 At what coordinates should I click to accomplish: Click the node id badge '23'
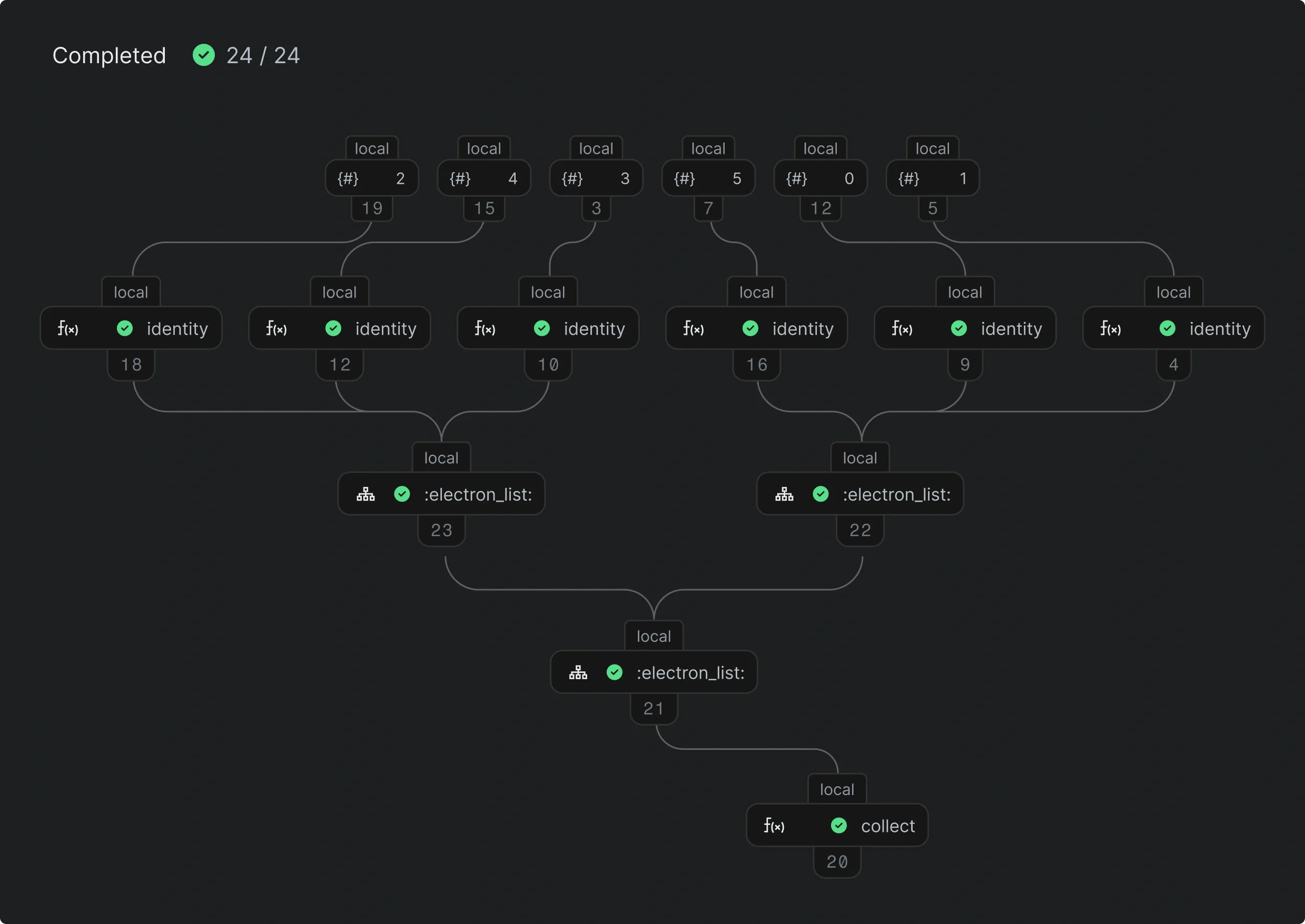click(x=442, y=530)
